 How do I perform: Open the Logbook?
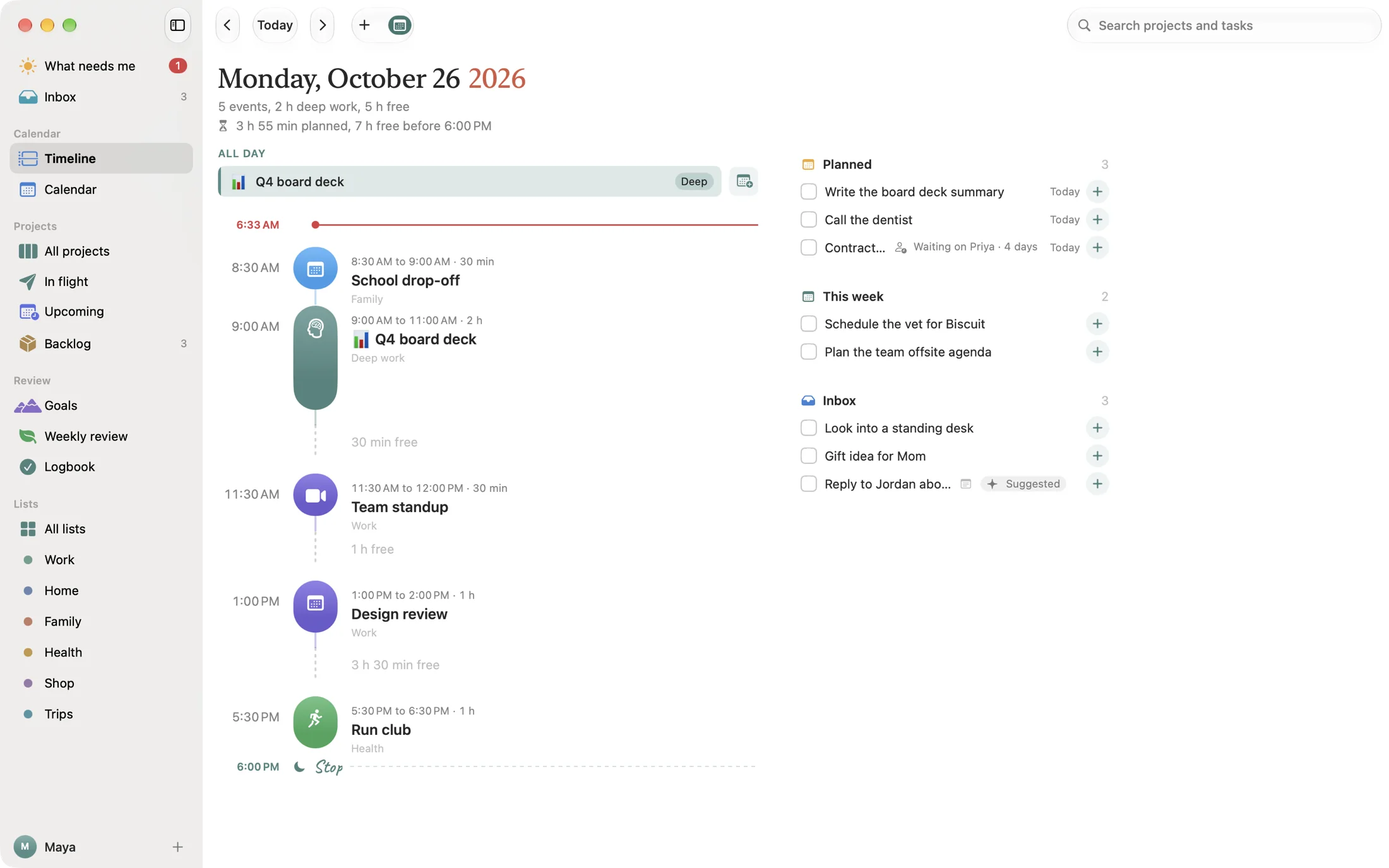click(101, 467)
